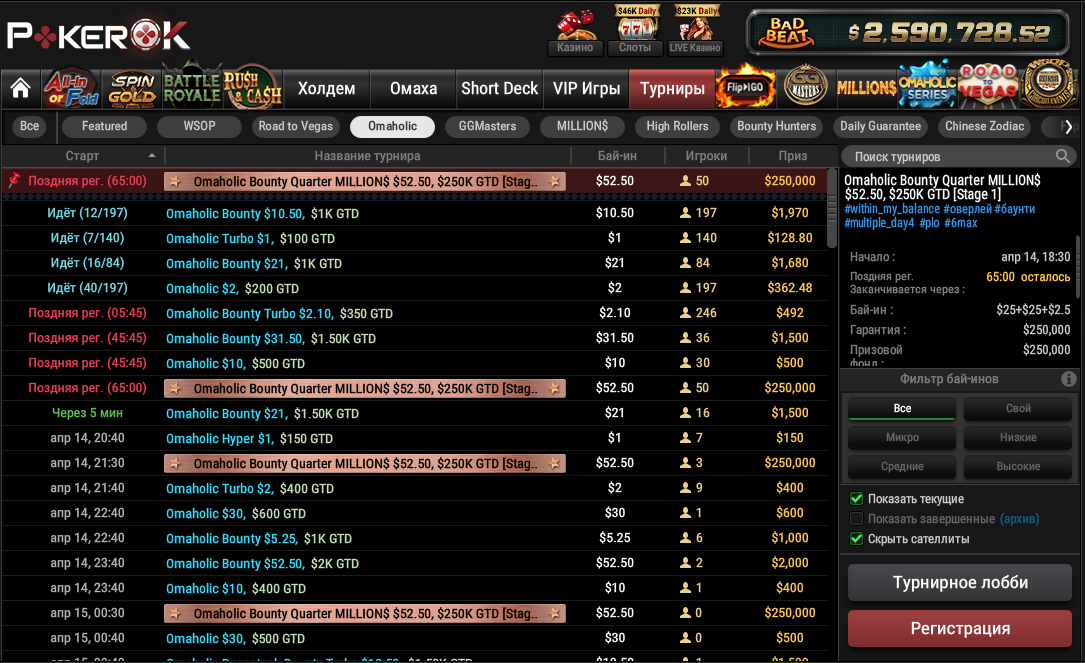The height and width of the screenshot is (663, 1085).
Task: Sort tournaments by 'Приз' column header
Action: click(793, 156)
